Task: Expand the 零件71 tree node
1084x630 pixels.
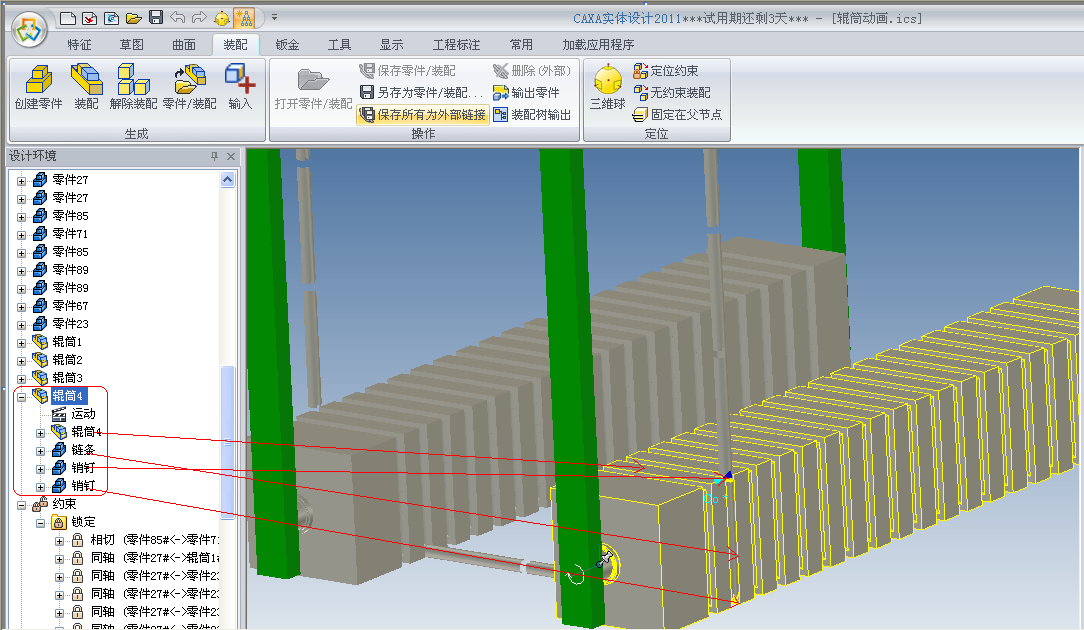Action: 21,234
